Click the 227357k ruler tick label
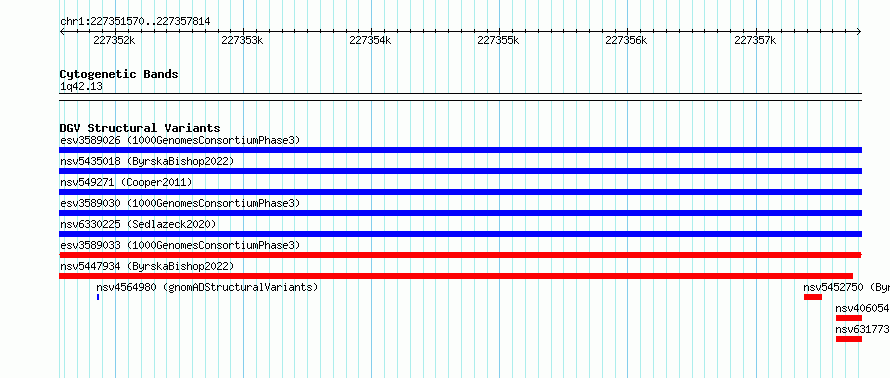This screenshot has height=378, width=890. [755, 40]
